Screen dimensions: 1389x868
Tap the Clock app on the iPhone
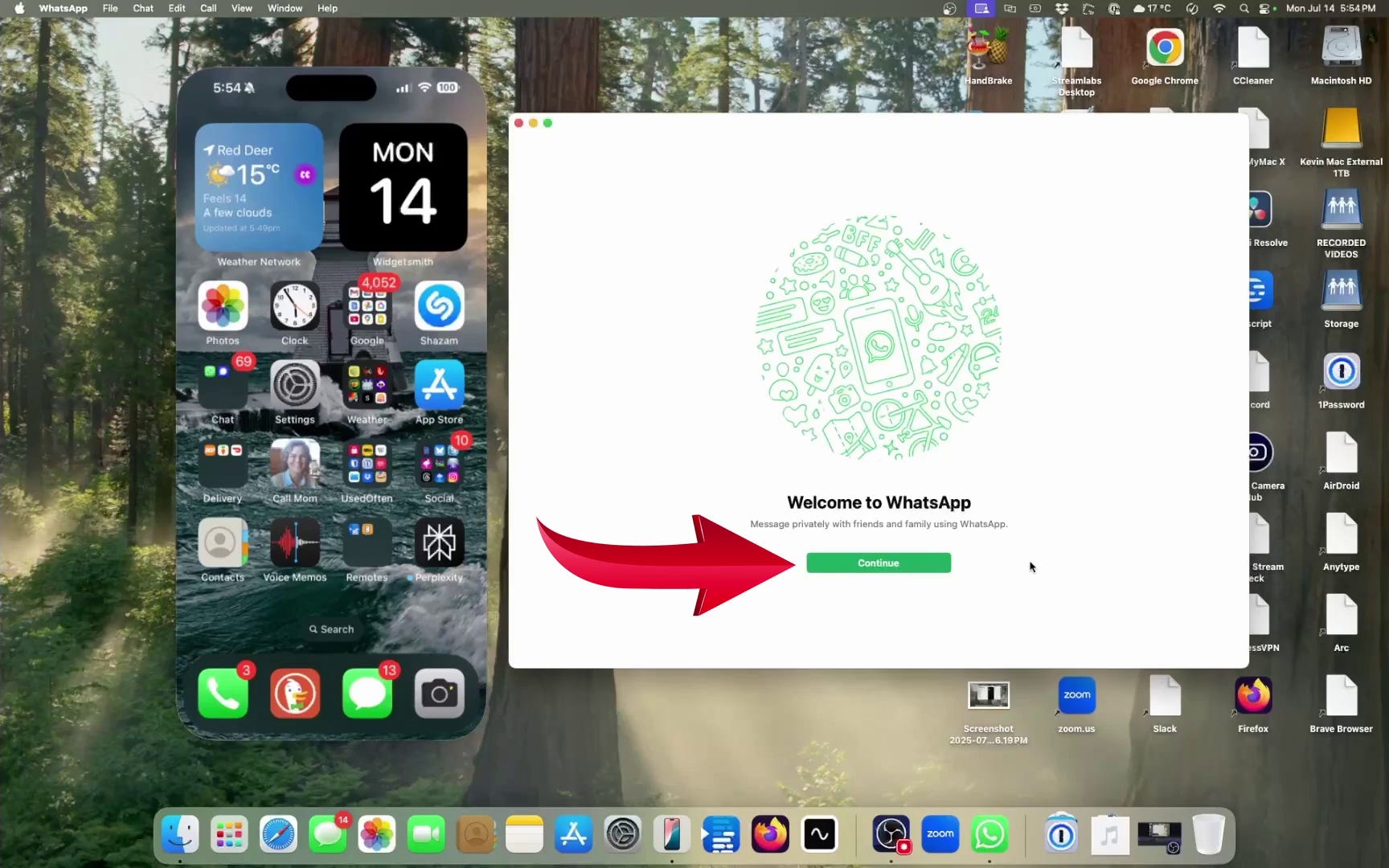(295, 306)
